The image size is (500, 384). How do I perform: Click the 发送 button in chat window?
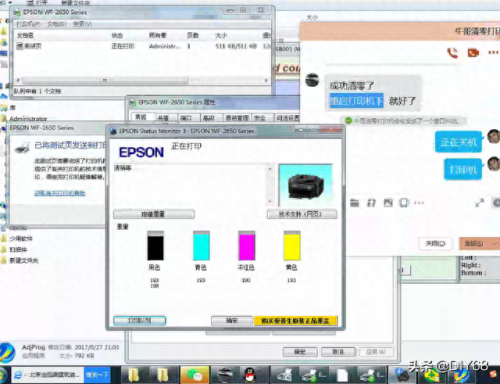tap(474, 244)
